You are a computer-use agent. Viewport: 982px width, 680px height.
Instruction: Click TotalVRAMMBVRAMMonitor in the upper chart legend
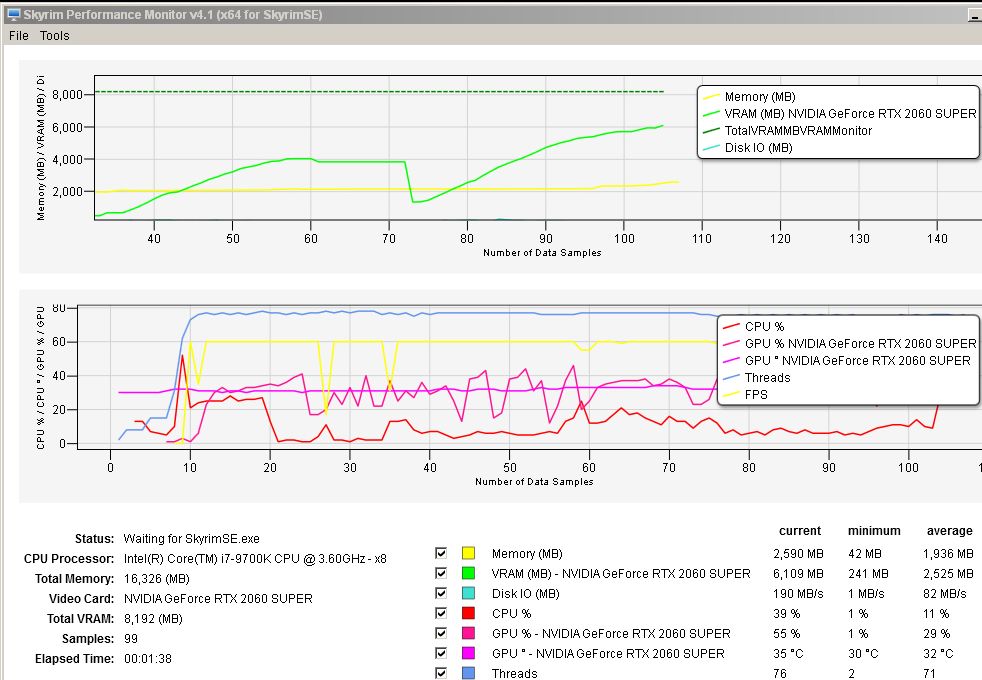[798, 131]
